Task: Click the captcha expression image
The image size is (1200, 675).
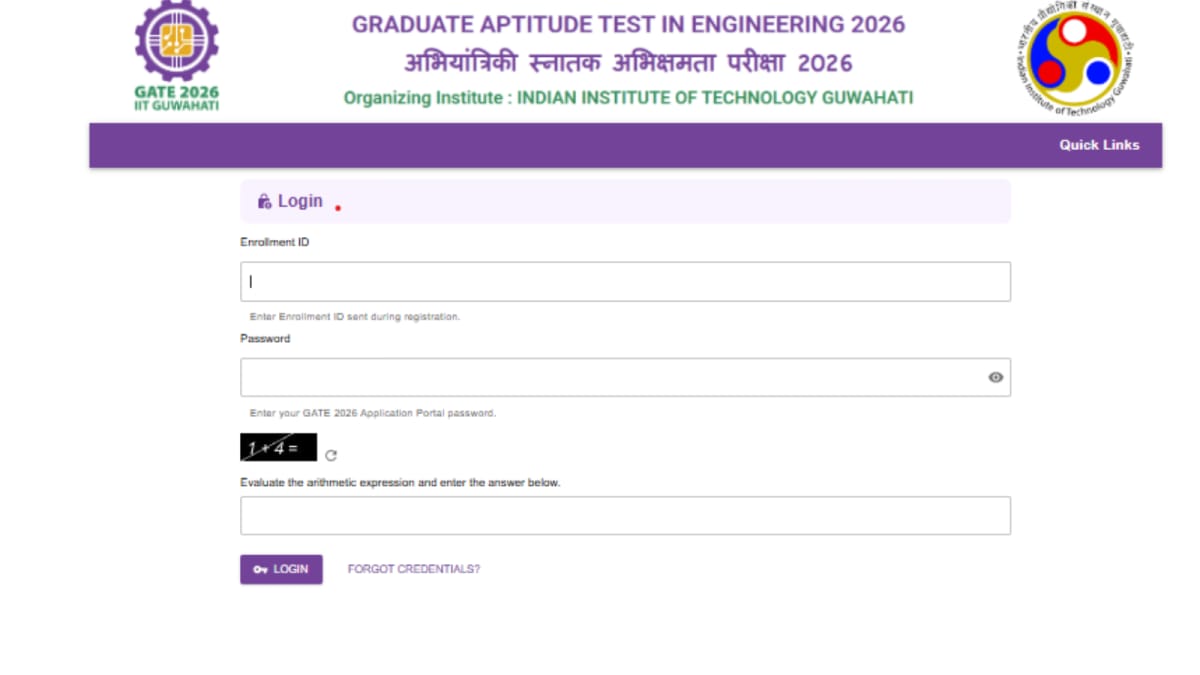Action: coord(278,446)
